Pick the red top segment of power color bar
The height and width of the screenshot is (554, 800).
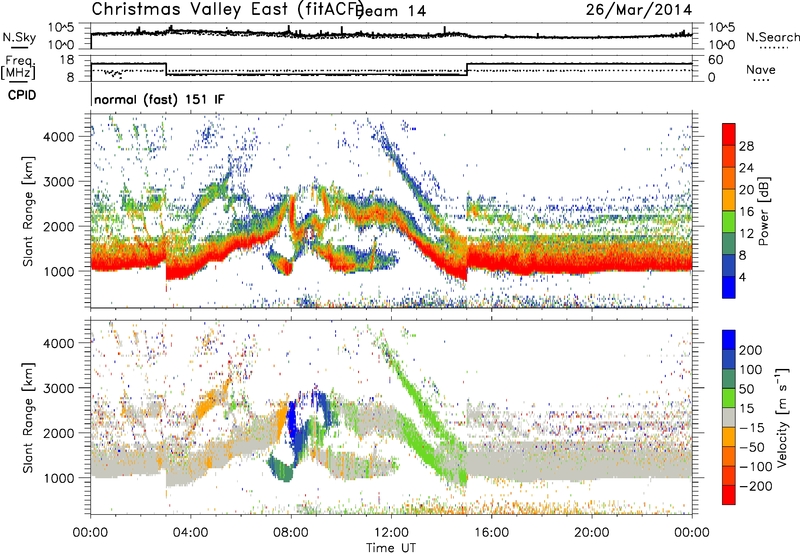pyautogui.click(x=729, y=134)
